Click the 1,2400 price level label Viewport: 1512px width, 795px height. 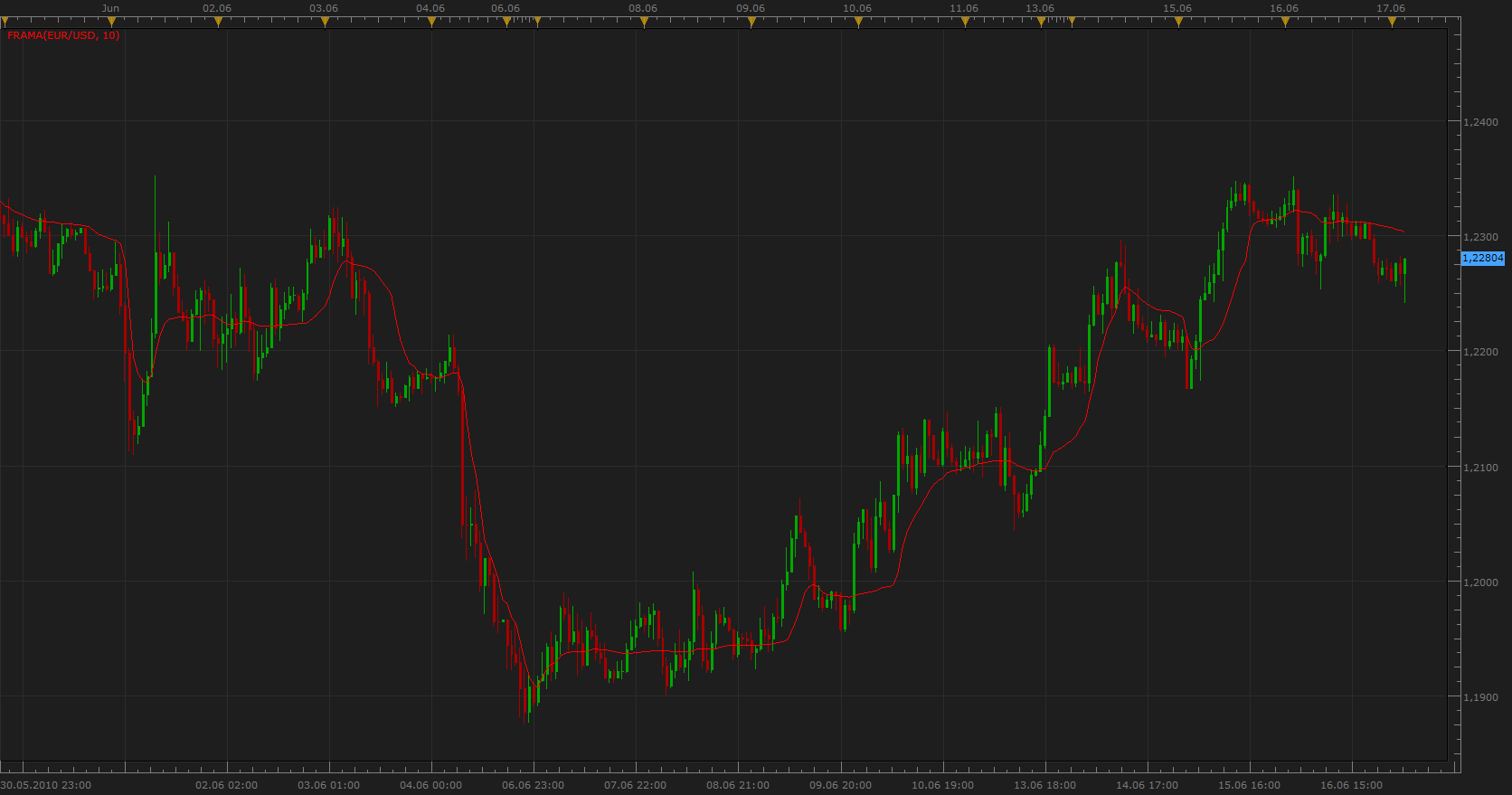1480,122
